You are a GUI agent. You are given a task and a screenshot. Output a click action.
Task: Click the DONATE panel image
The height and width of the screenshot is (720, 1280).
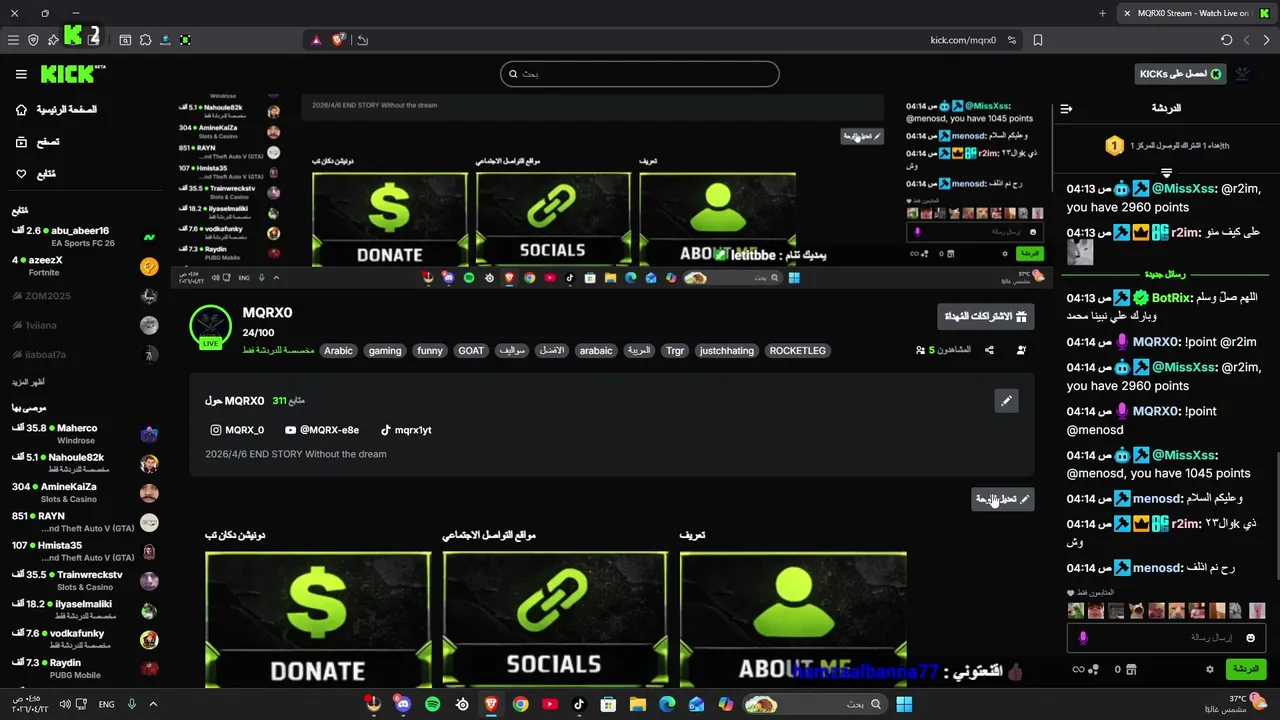click(x=318, y=618)
